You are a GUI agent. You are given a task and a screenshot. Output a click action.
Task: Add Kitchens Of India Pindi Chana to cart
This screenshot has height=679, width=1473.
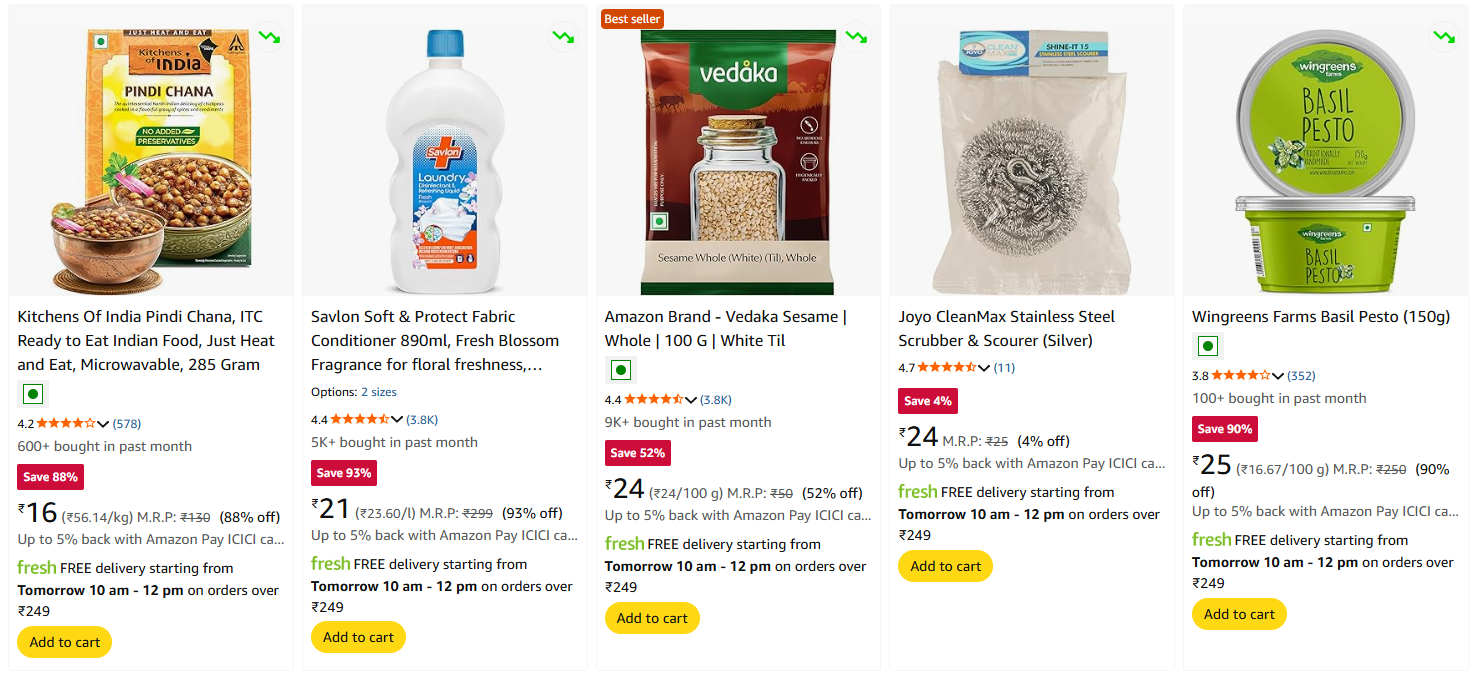(x=65, y=642)
